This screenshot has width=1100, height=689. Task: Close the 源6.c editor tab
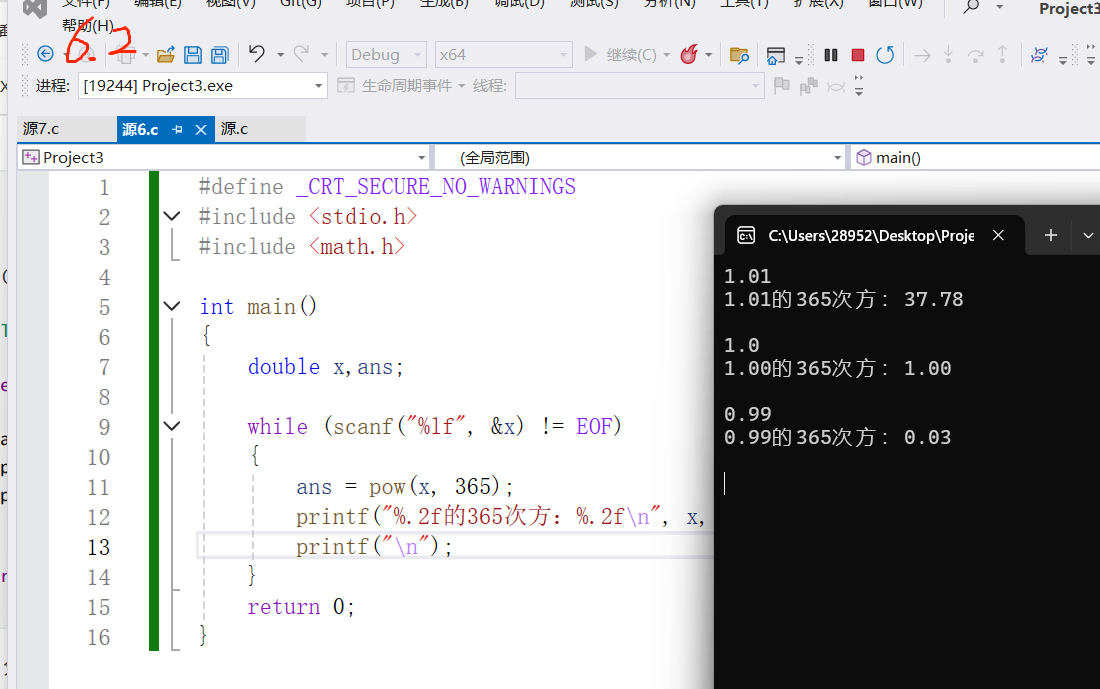201,129
